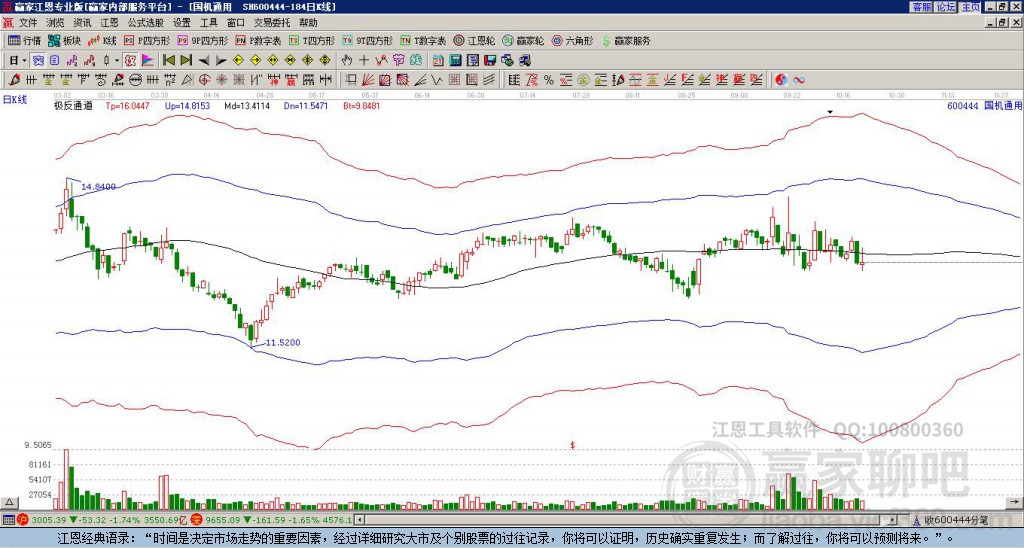Click the blue infinity loop icon
1024x548 pixels.
pos(798,80)
